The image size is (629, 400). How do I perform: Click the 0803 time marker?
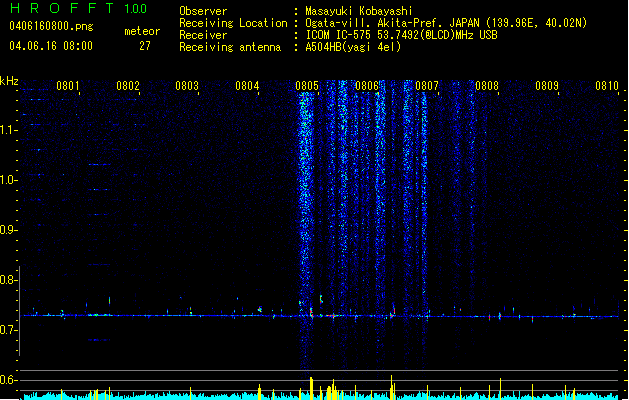(x=187, y=86)
